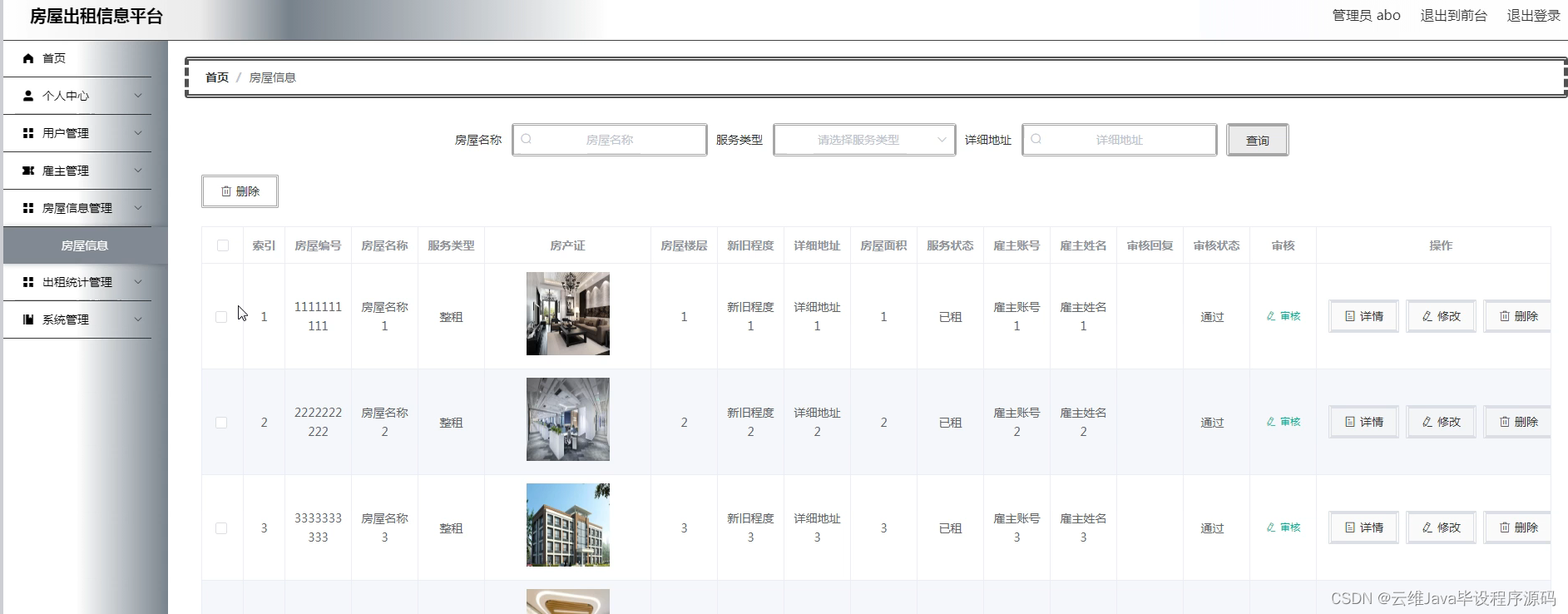Screen dimensions: 1568x614
Task: Click the 雇主账号 2 cell
Action: click(1016, 423)
